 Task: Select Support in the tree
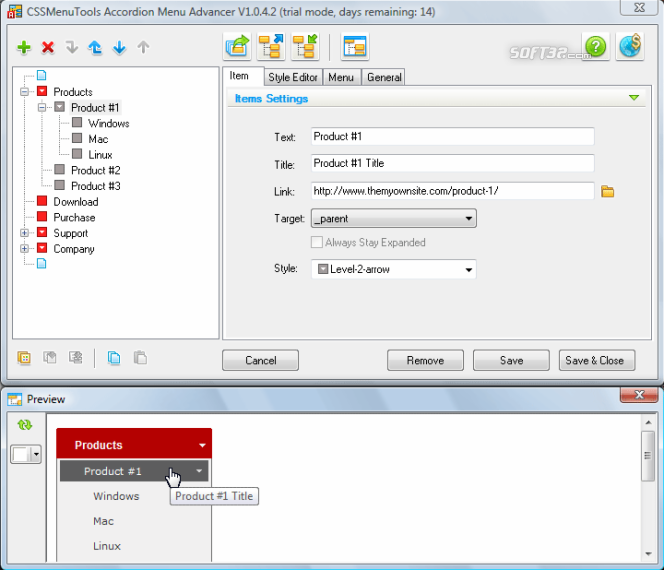pos(71,233)
